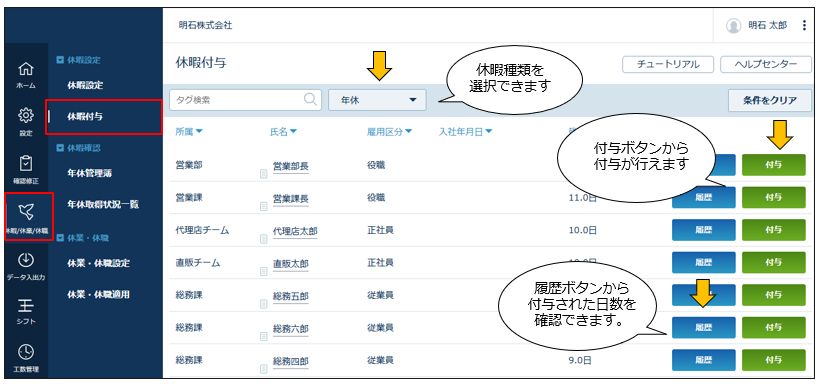The image size is (822, 384).
Task: Click 付与 button for 総務六郎
Action: (774, 327)
